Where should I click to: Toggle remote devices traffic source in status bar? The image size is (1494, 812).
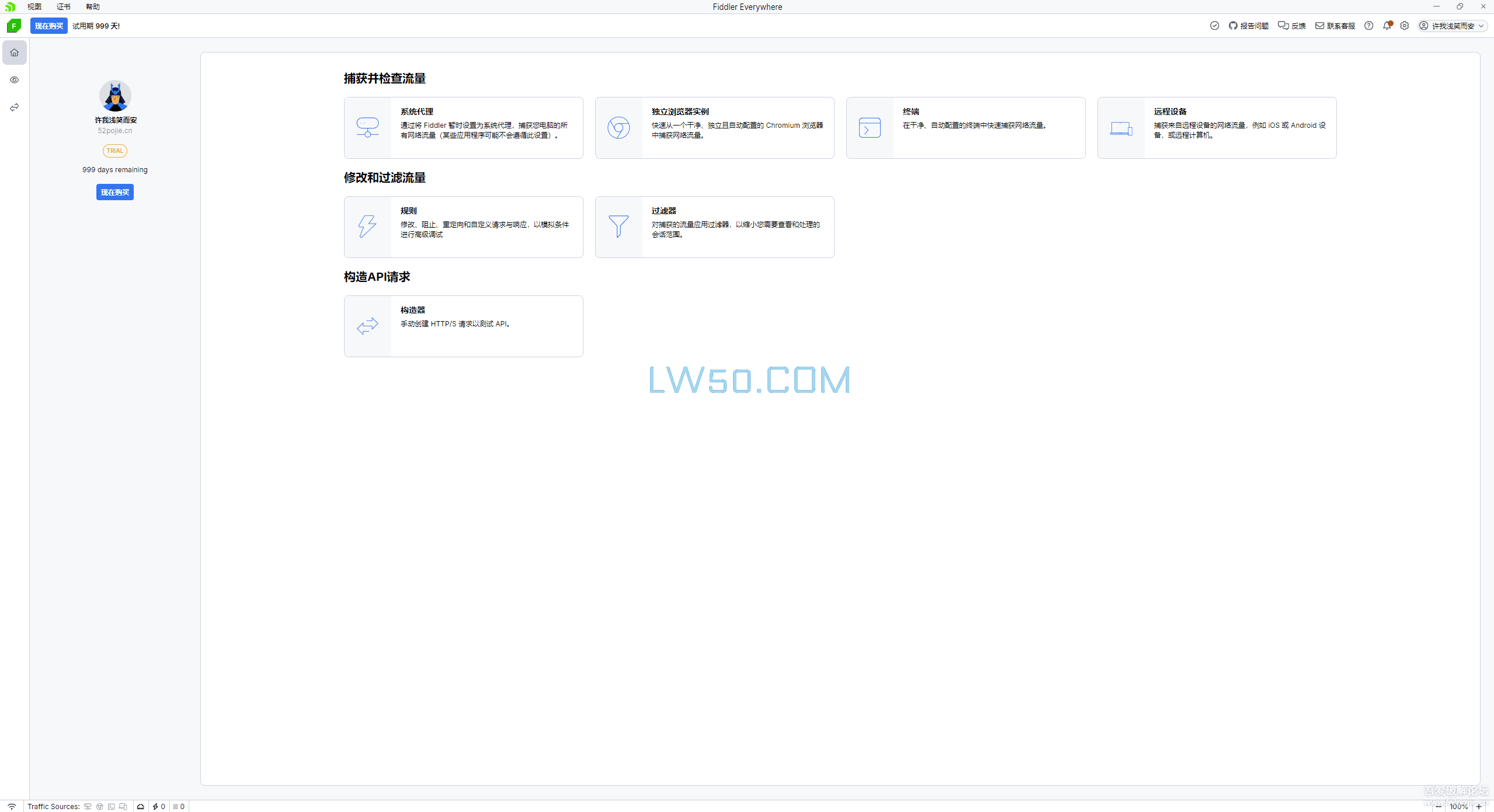coord(123,806)
